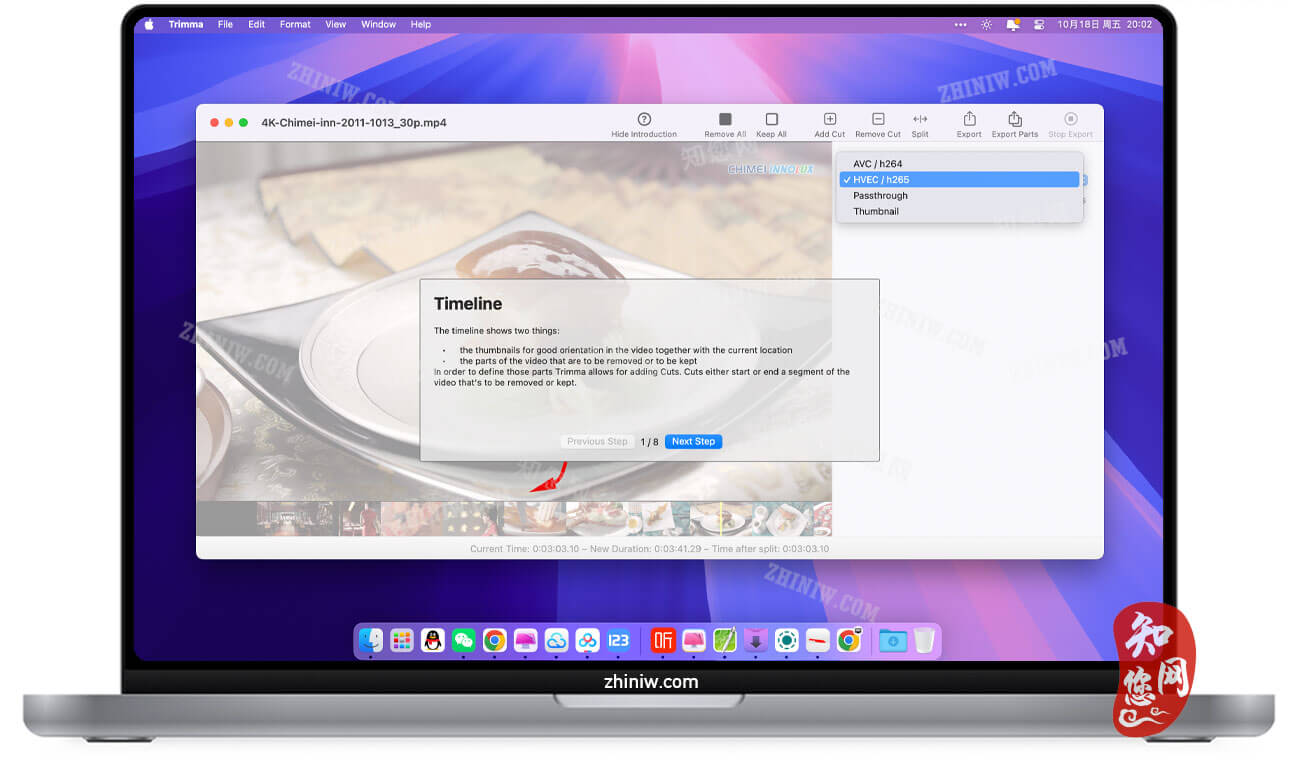Viewport: 1298px width, 779px height.
Task: Click the Hide Introduction help icon
Action: tap(644, 119)
